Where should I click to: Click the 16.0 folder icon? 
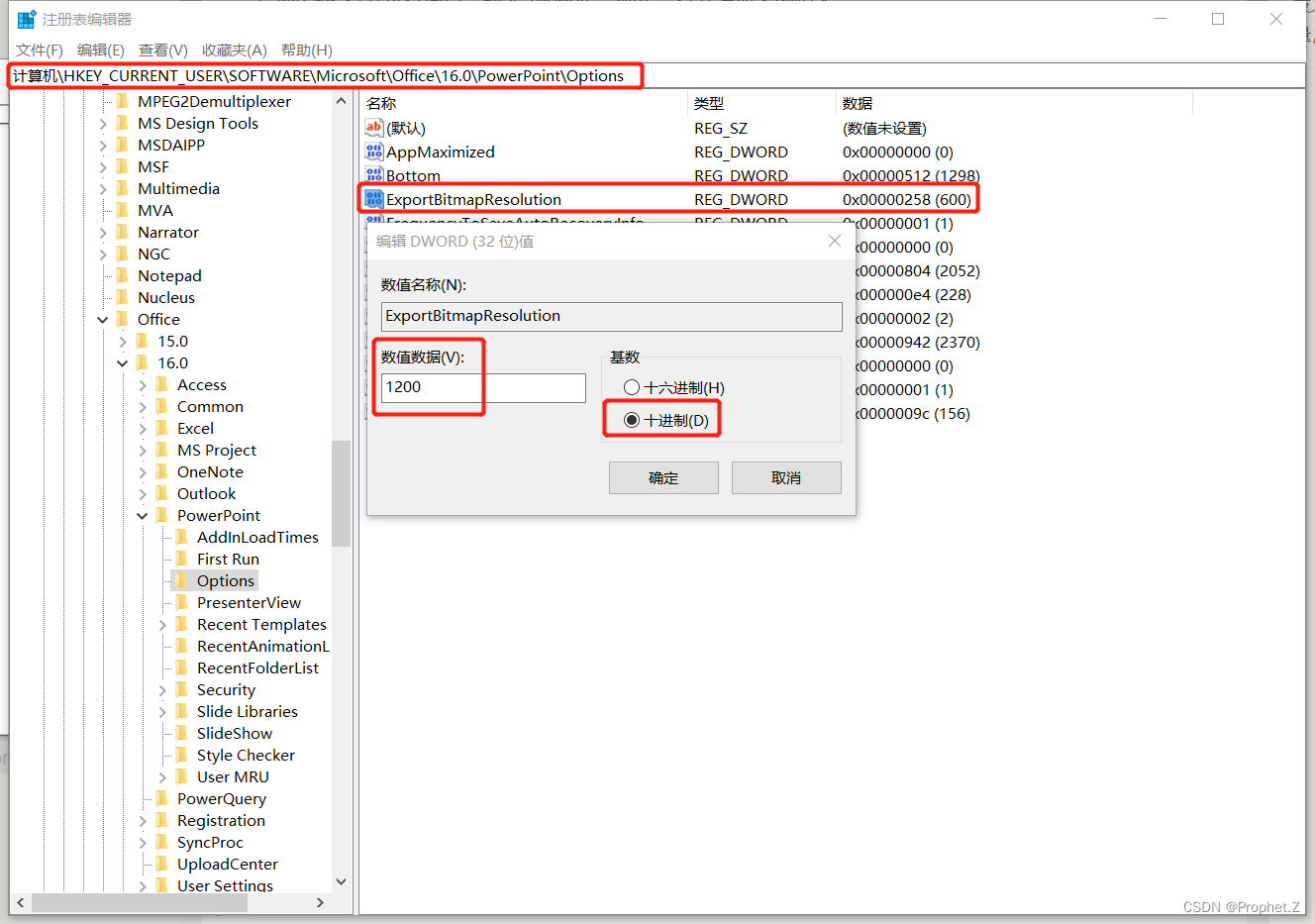point(142,362)
